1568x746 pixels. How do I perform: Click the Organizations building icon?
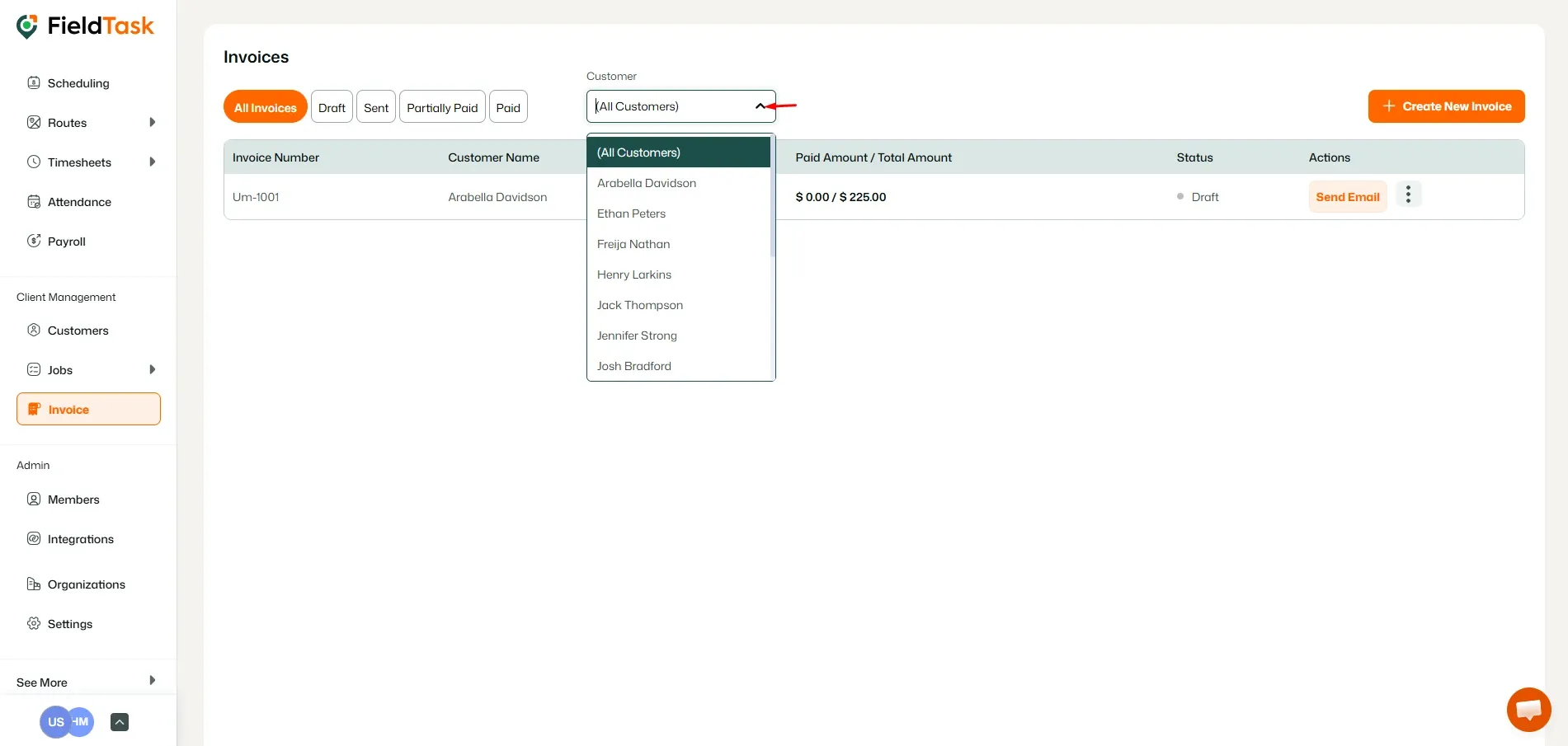click(34, 584)
